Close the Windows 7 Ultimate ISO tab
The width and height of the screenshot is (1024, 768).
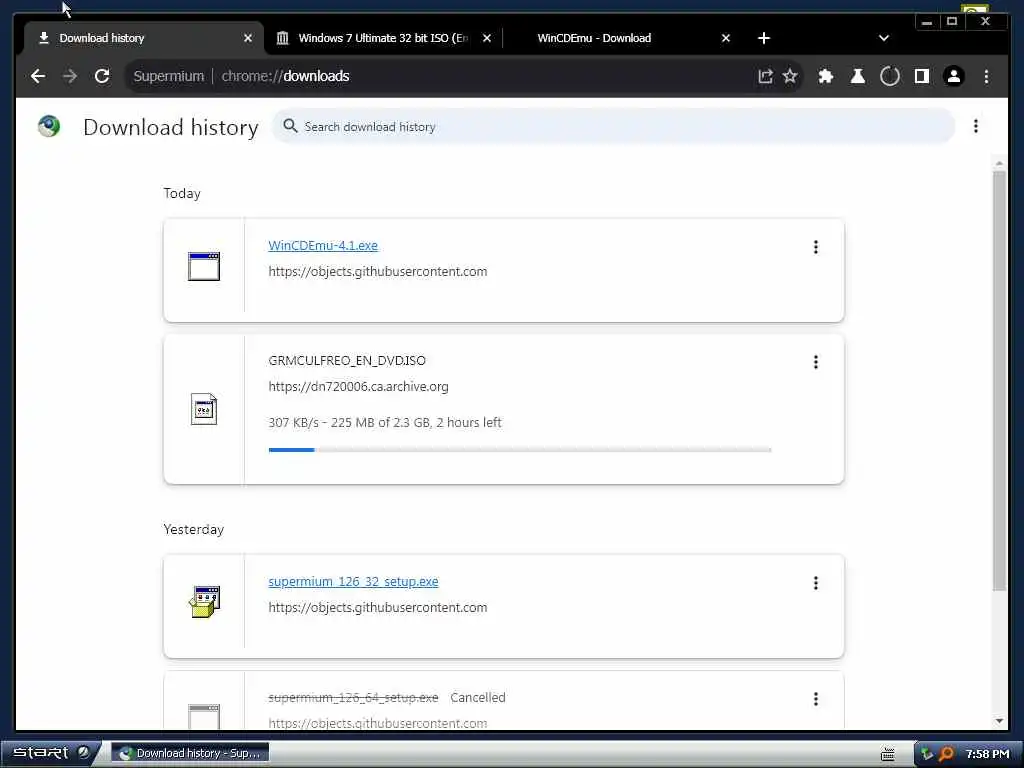coord(487,39)
